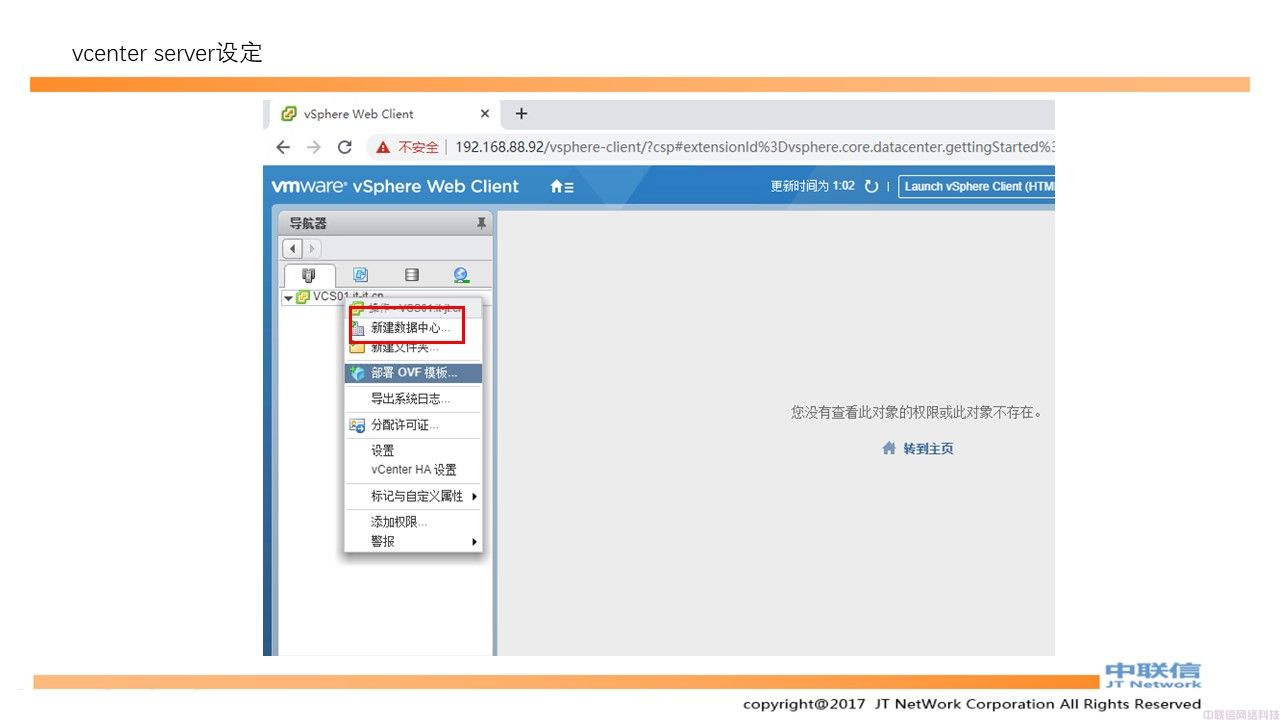
Task: Choose vCenter HA 设置 menu entry
Action: pos(413,470)
